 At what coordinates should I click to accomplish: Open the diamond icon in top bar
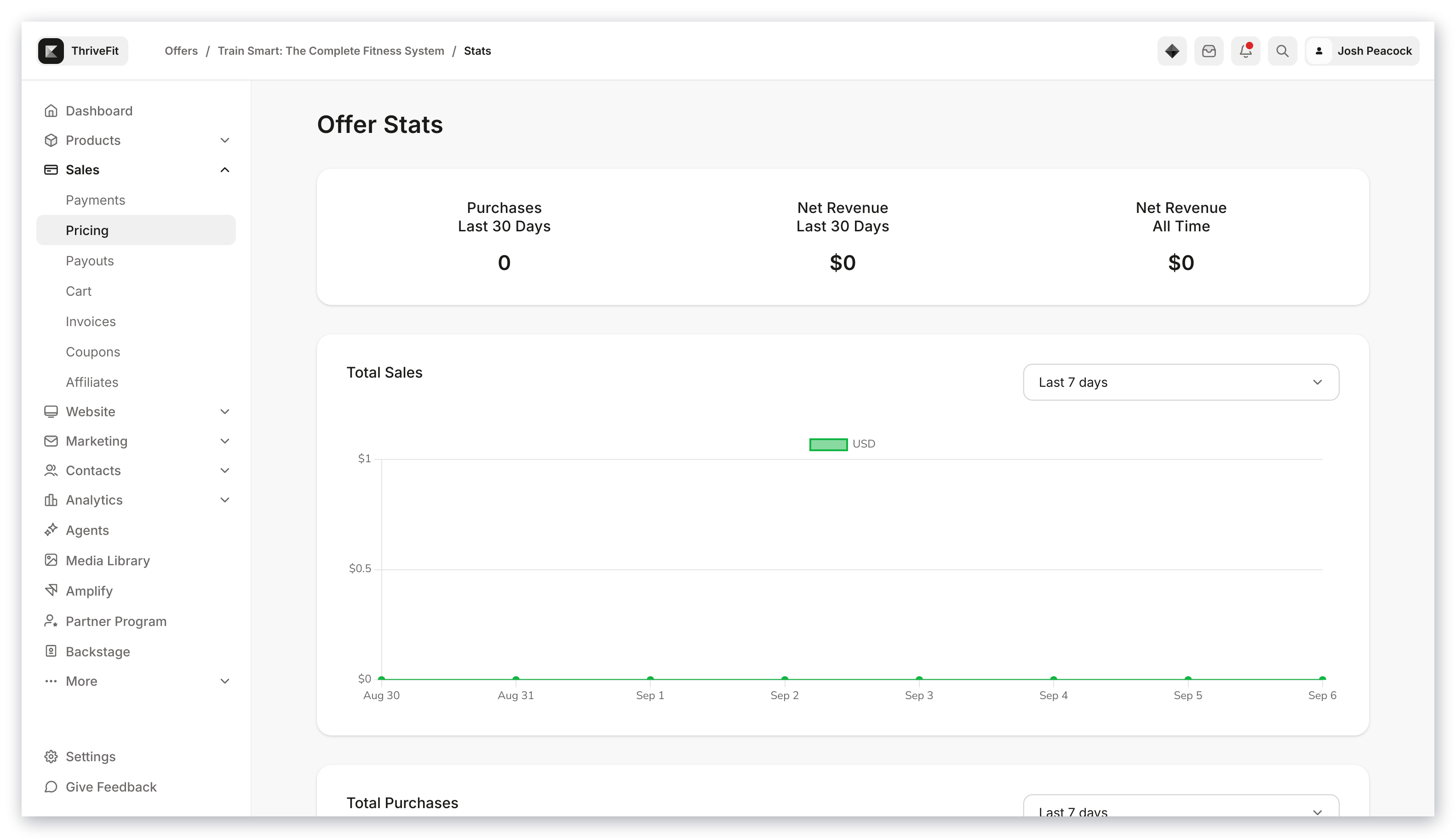click(1172, 51)
